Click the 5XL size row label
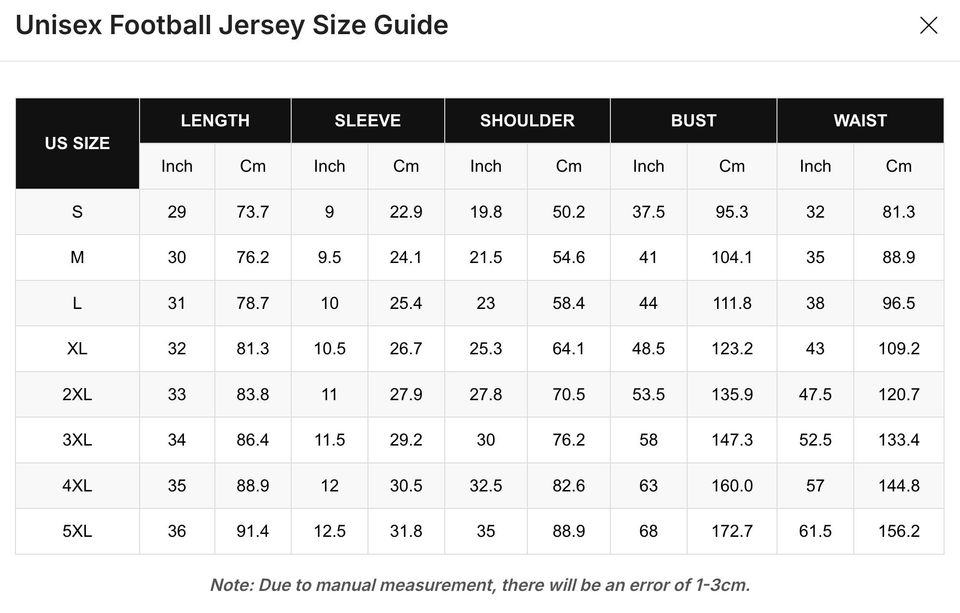Image resolution: width=960 pixels, height=613 pixels. [76, 531]
